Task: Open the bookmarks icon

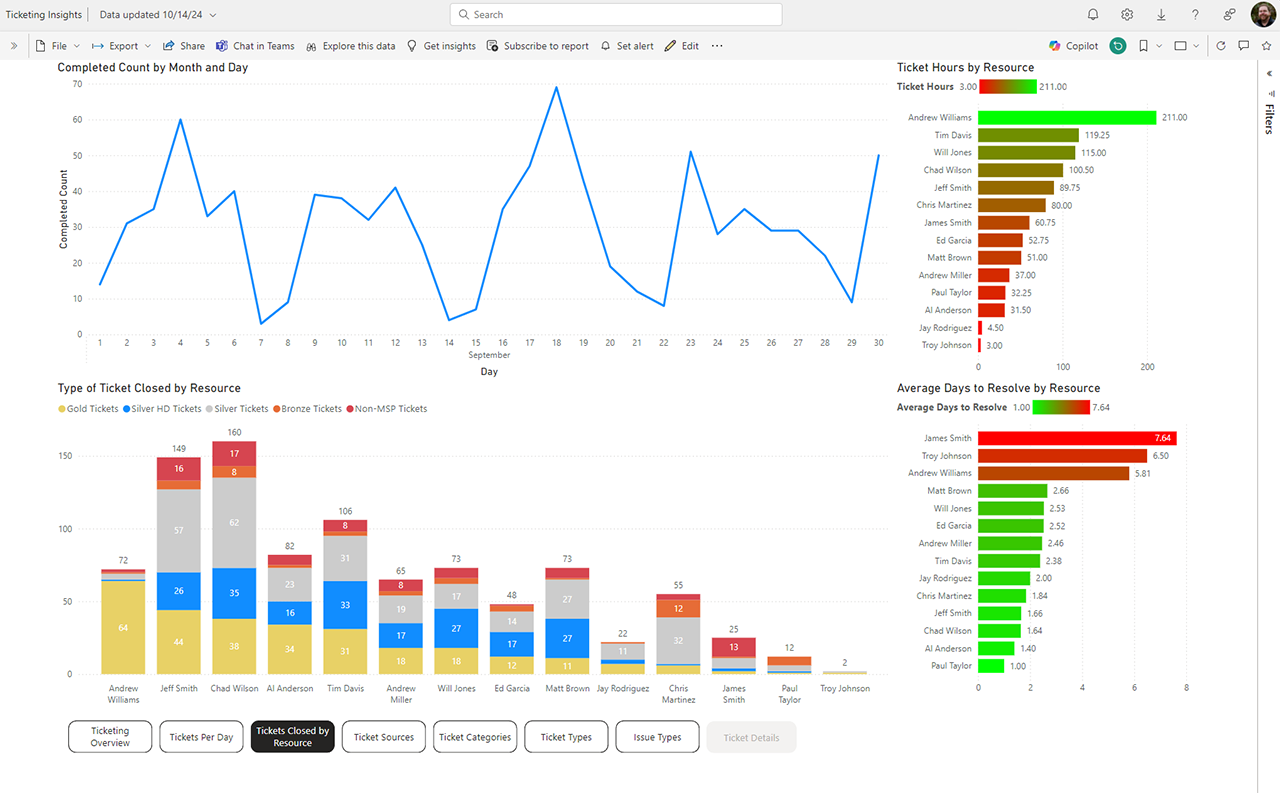Action: 1143,46
